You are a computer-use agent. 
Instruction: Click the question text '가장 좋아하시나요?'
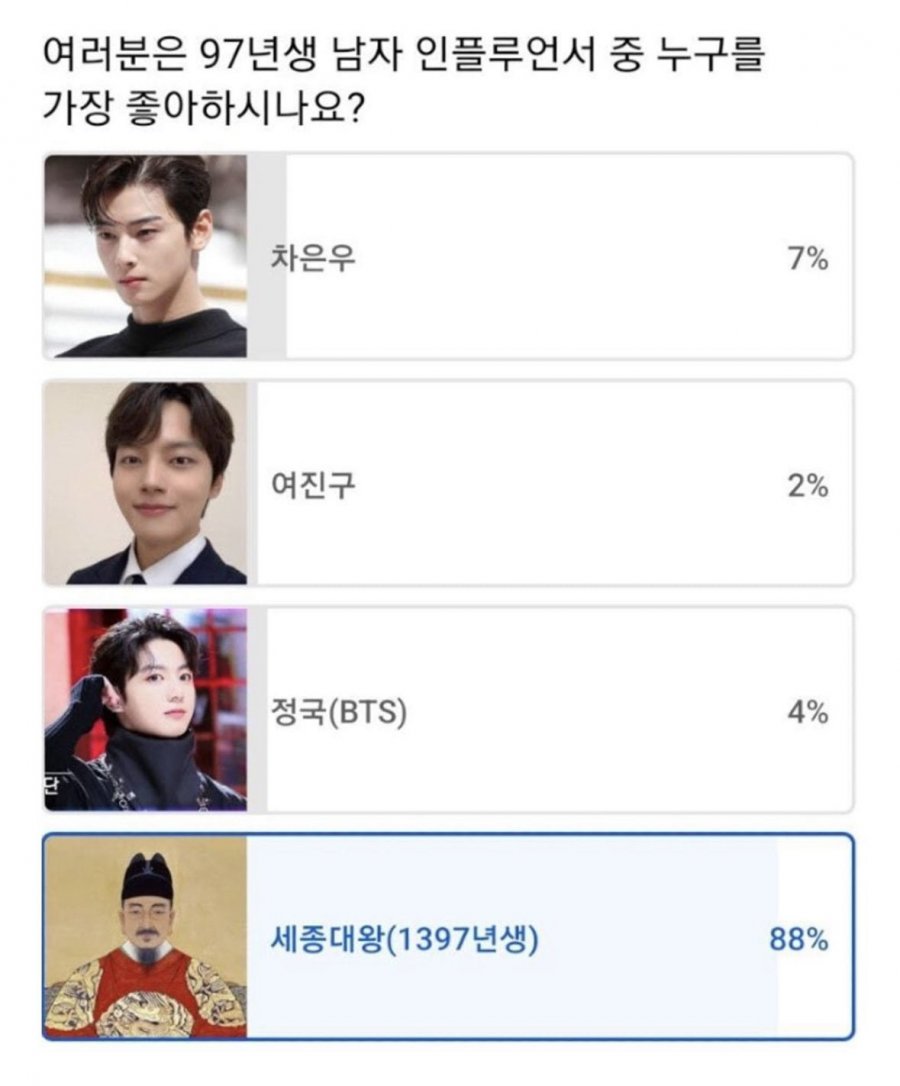coord(202,108)
